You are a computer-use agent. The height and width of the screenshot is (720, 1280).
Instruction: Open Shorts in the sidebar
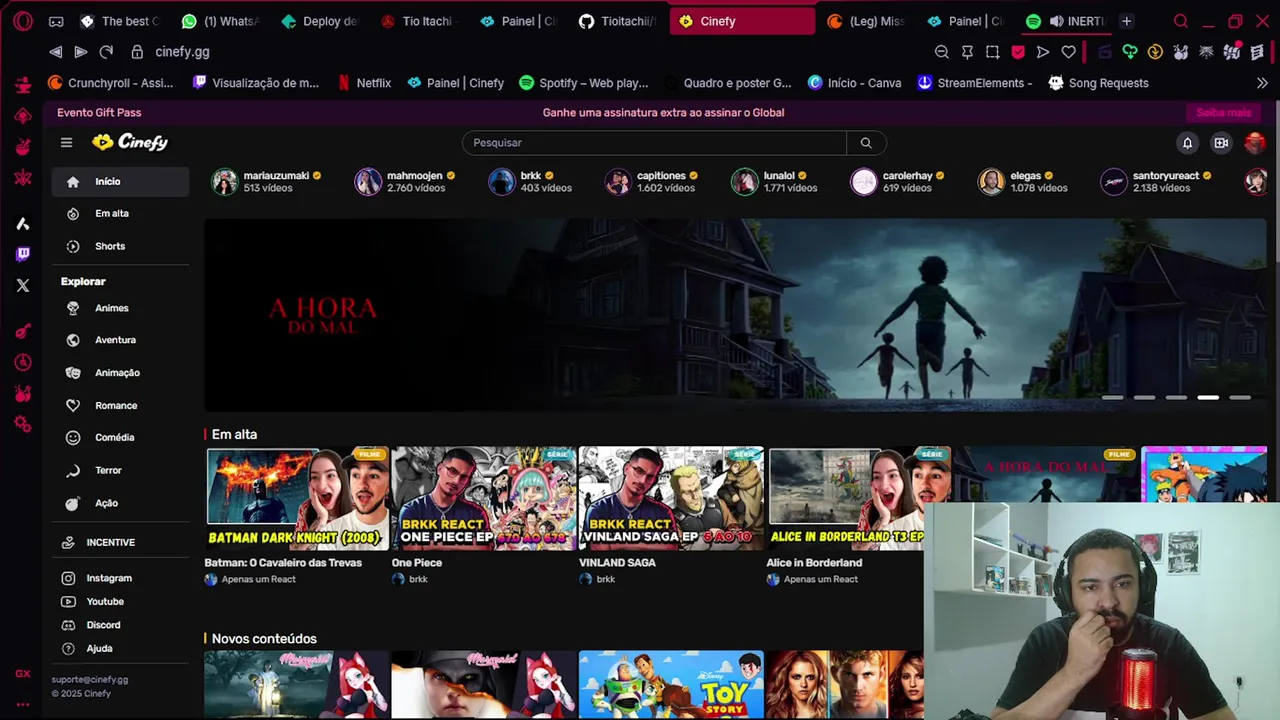[120, 246]
